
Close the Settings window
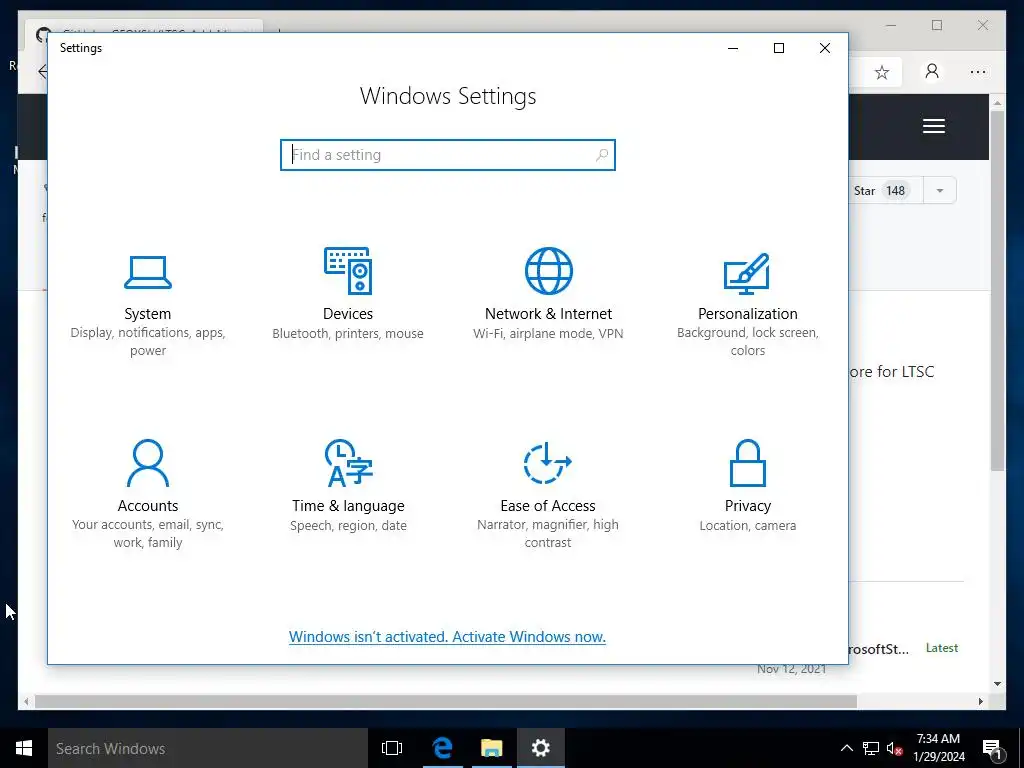825,48
